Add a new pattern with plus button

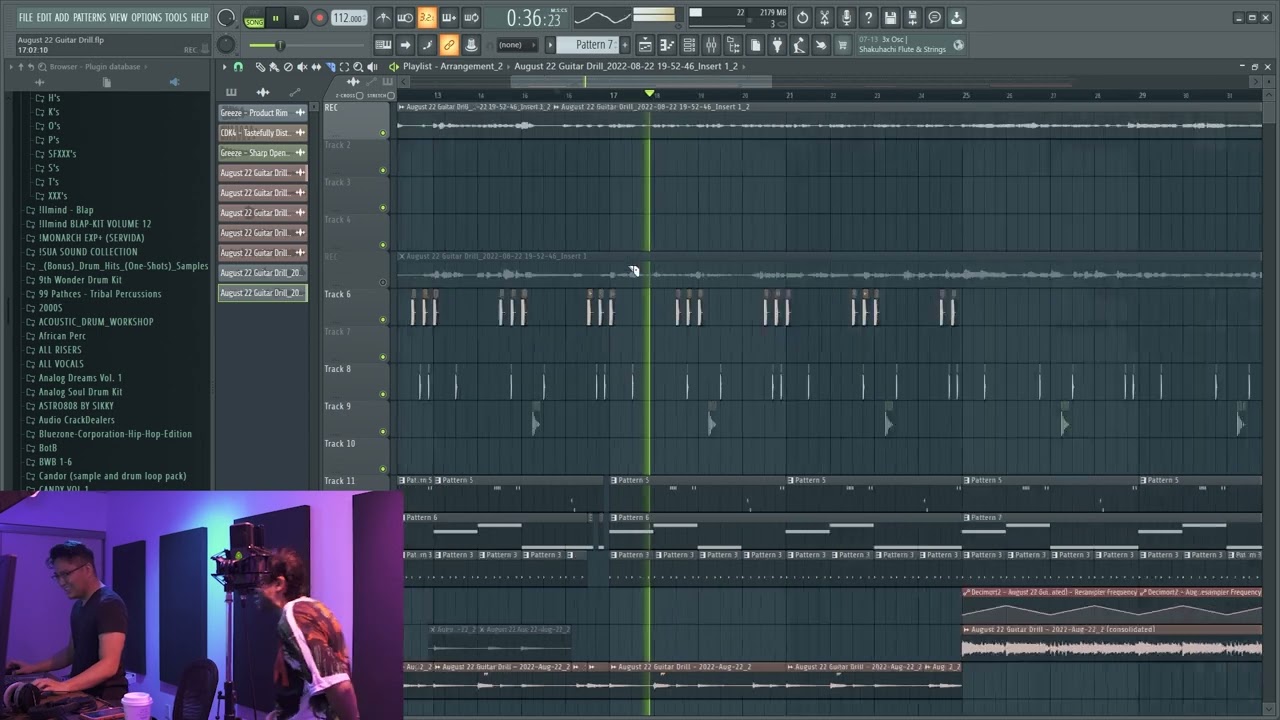point(626,45)
